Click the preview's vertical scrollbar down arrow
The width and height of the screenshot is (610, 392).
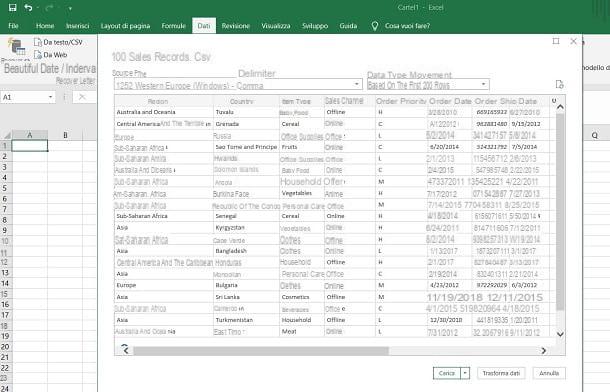click(x=560, y=334)
